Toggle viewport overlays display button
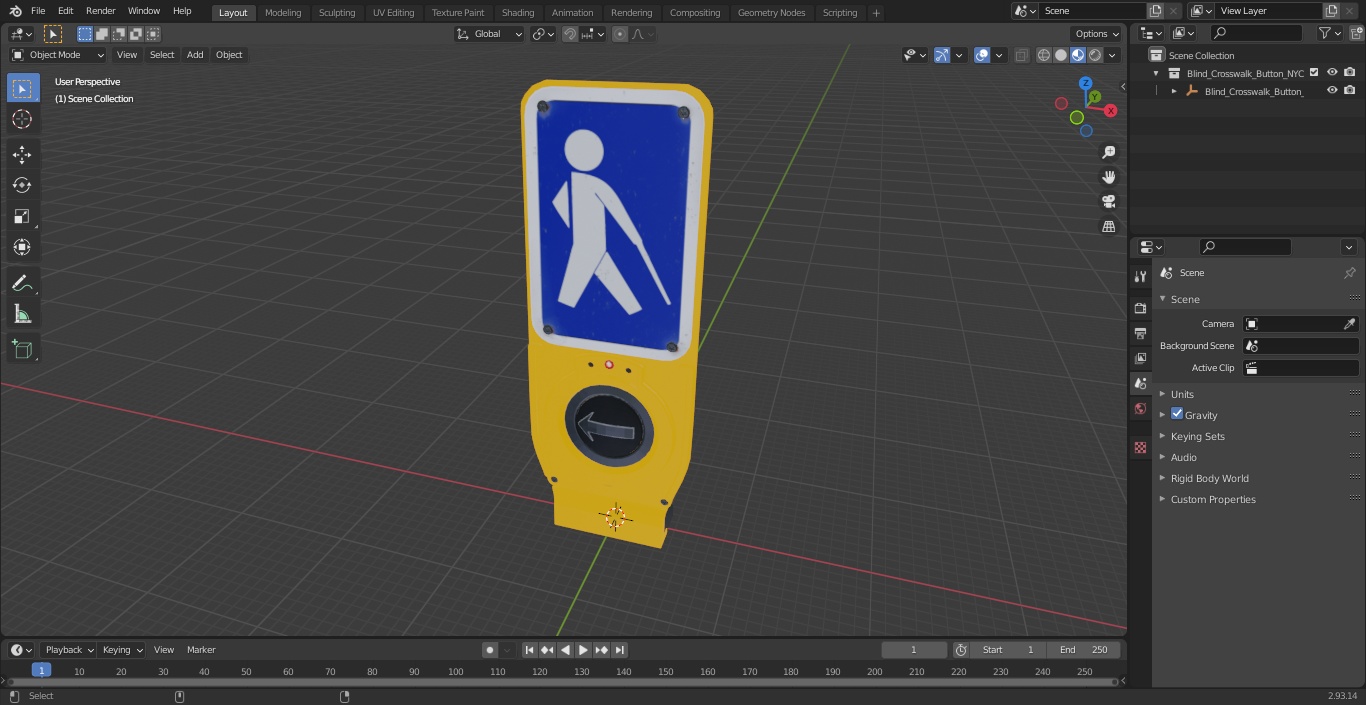The height and width of the screenshot is (705, 1366). point(982,55)
